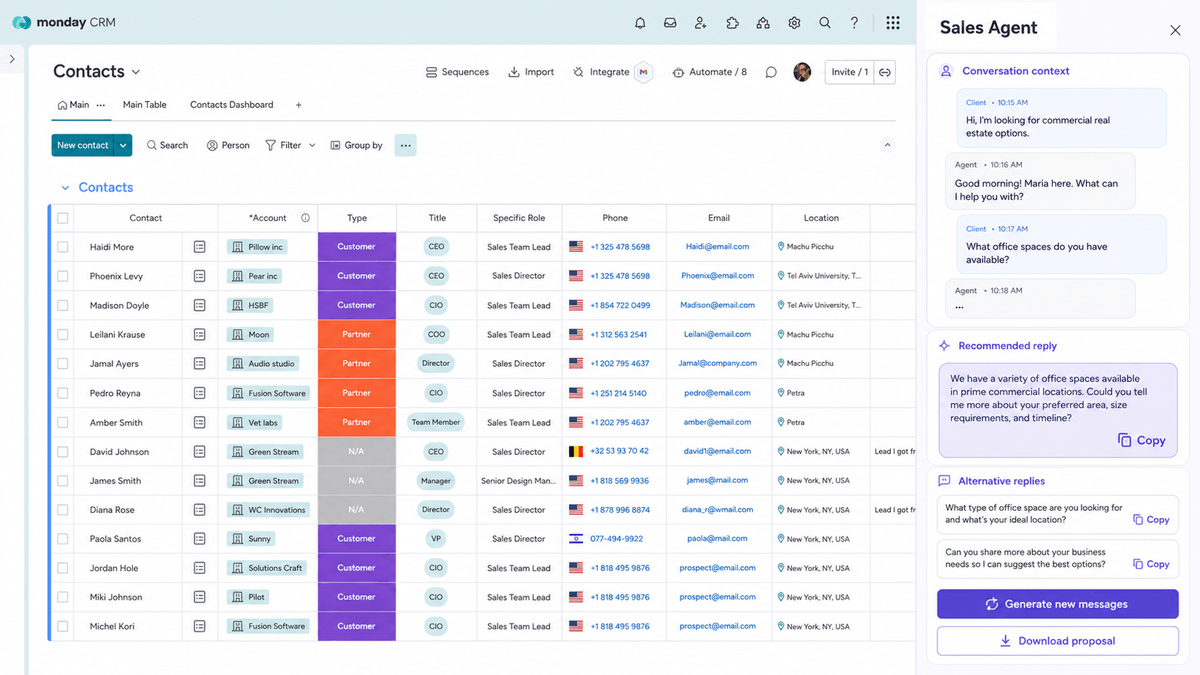Open the inbox icon in top bar

tap(670, 22)
